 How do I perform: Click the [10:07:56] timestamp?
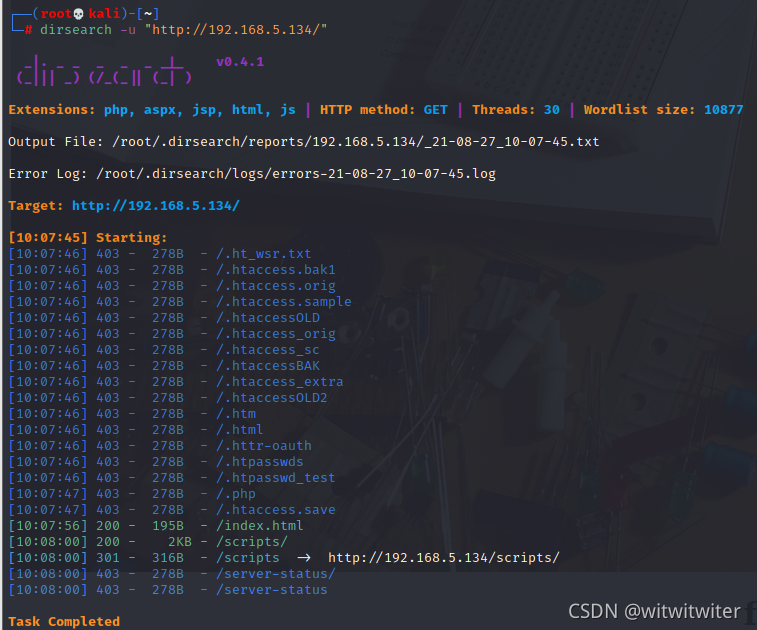(x=48, y=525)
